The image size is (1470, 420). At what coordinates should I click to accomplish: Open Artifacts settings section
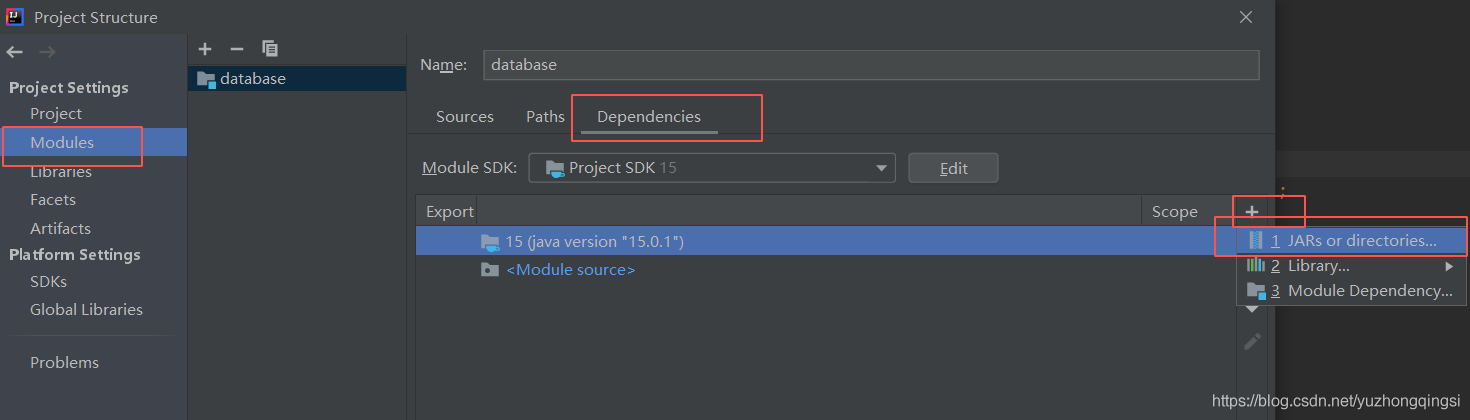[x=60, y=229]
